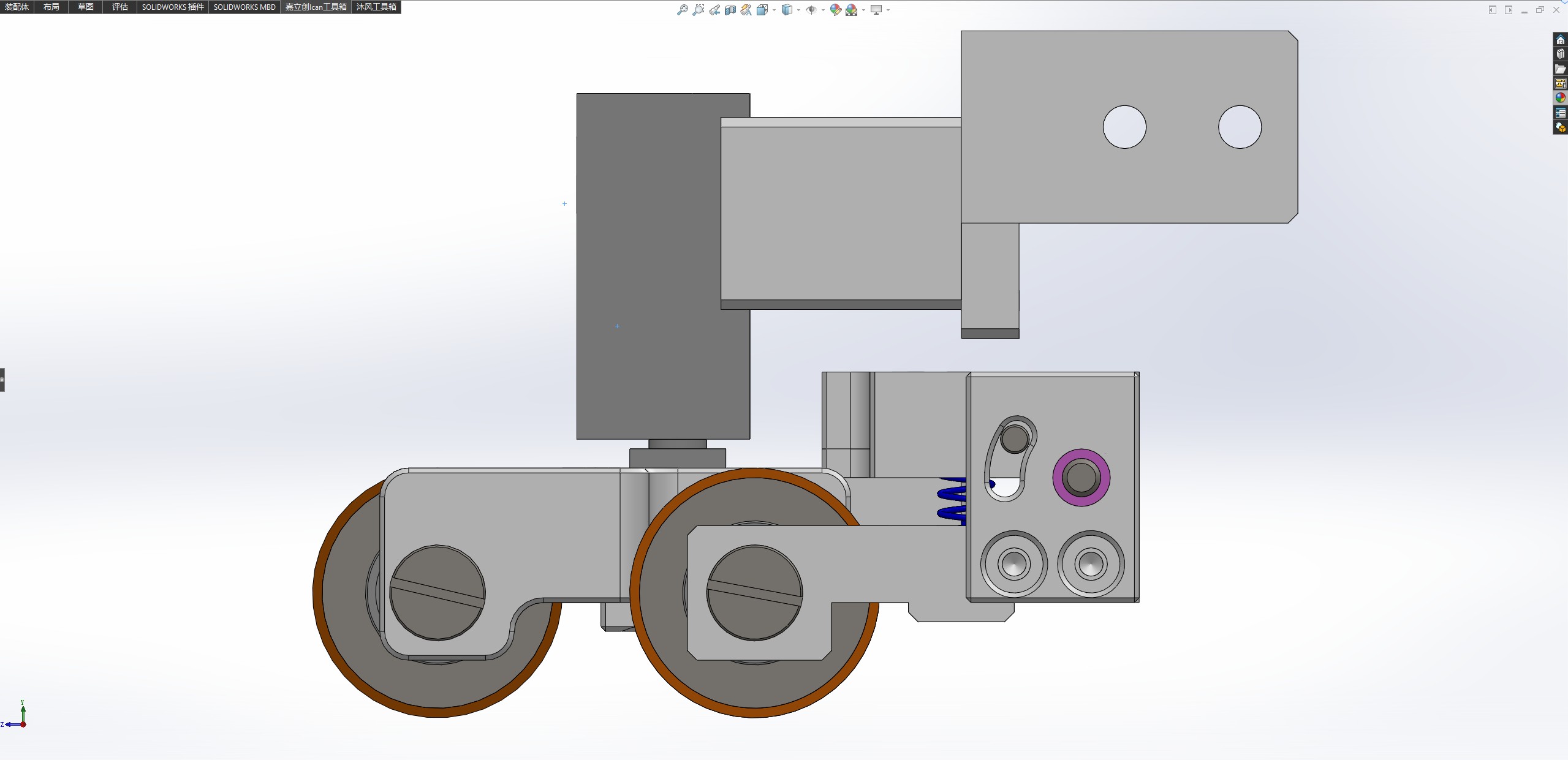Open the SOLIDWORKS MBD tab
The image size is (1568, 760).
(x=244, y=7)
